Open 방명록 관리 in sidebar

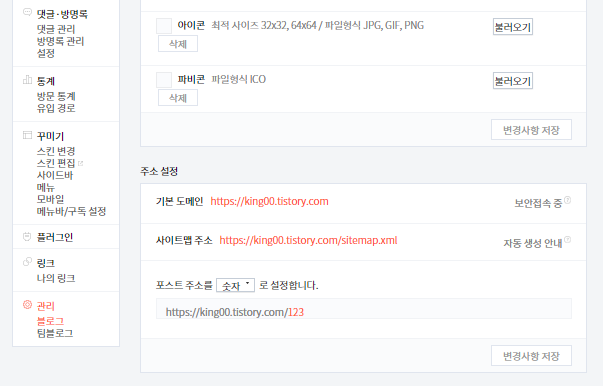(60, 41)
